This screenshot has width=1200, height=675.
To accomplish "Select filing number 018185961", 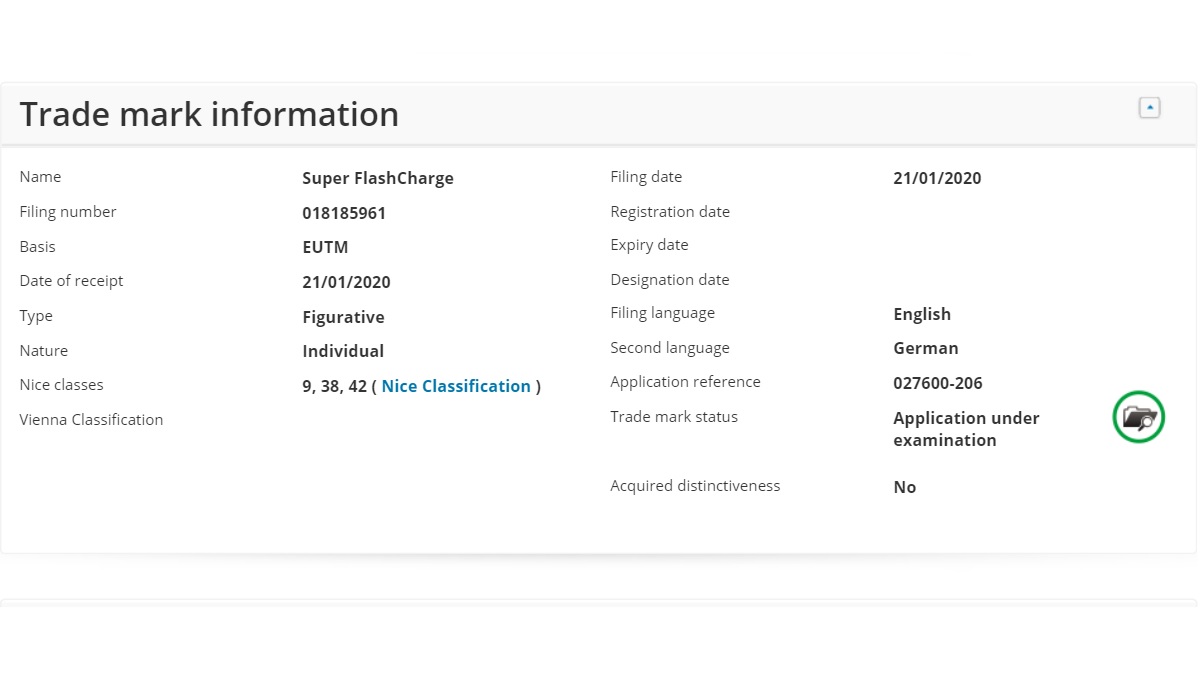I will point(344,213).
